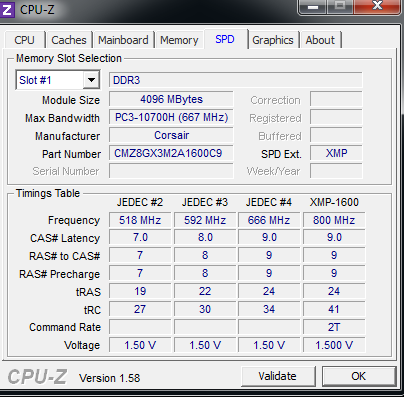Viewport: 404px width, 397px height.
Task: Click the Validate button
Action: [278, 376]
